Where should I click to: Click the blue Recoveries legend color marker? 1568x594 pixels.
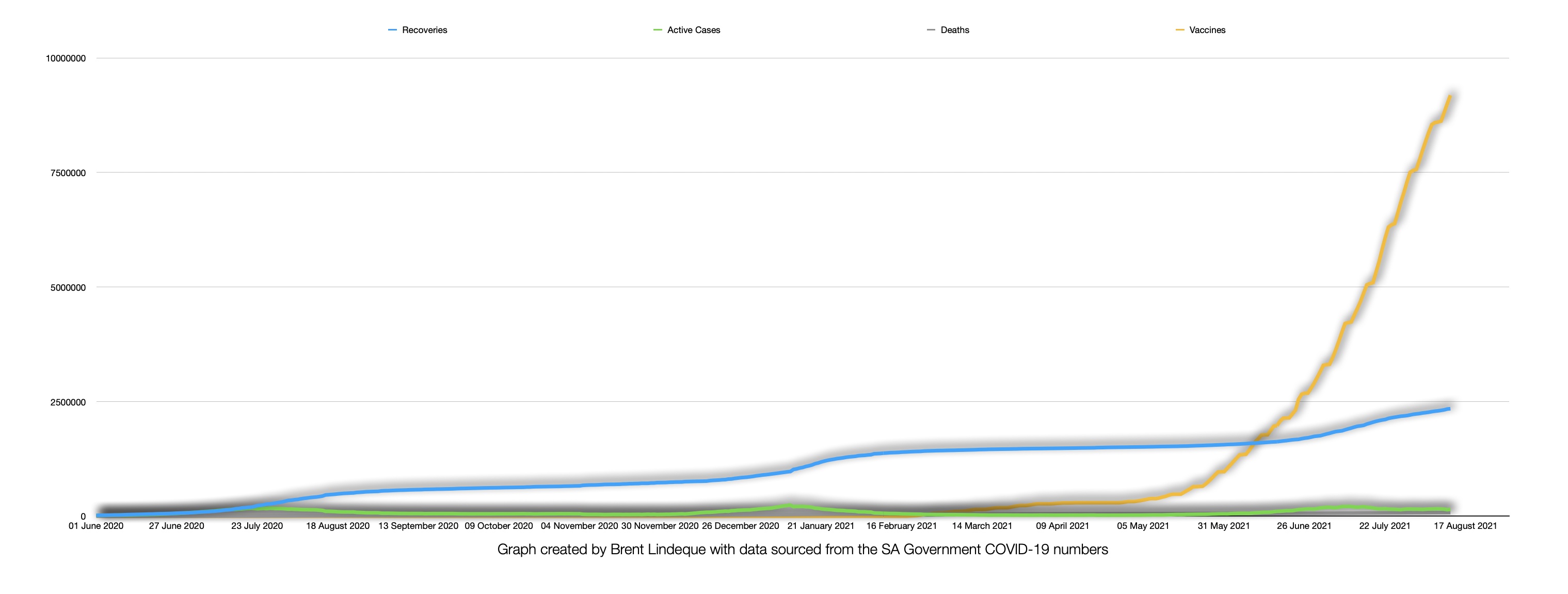(393, 30)
